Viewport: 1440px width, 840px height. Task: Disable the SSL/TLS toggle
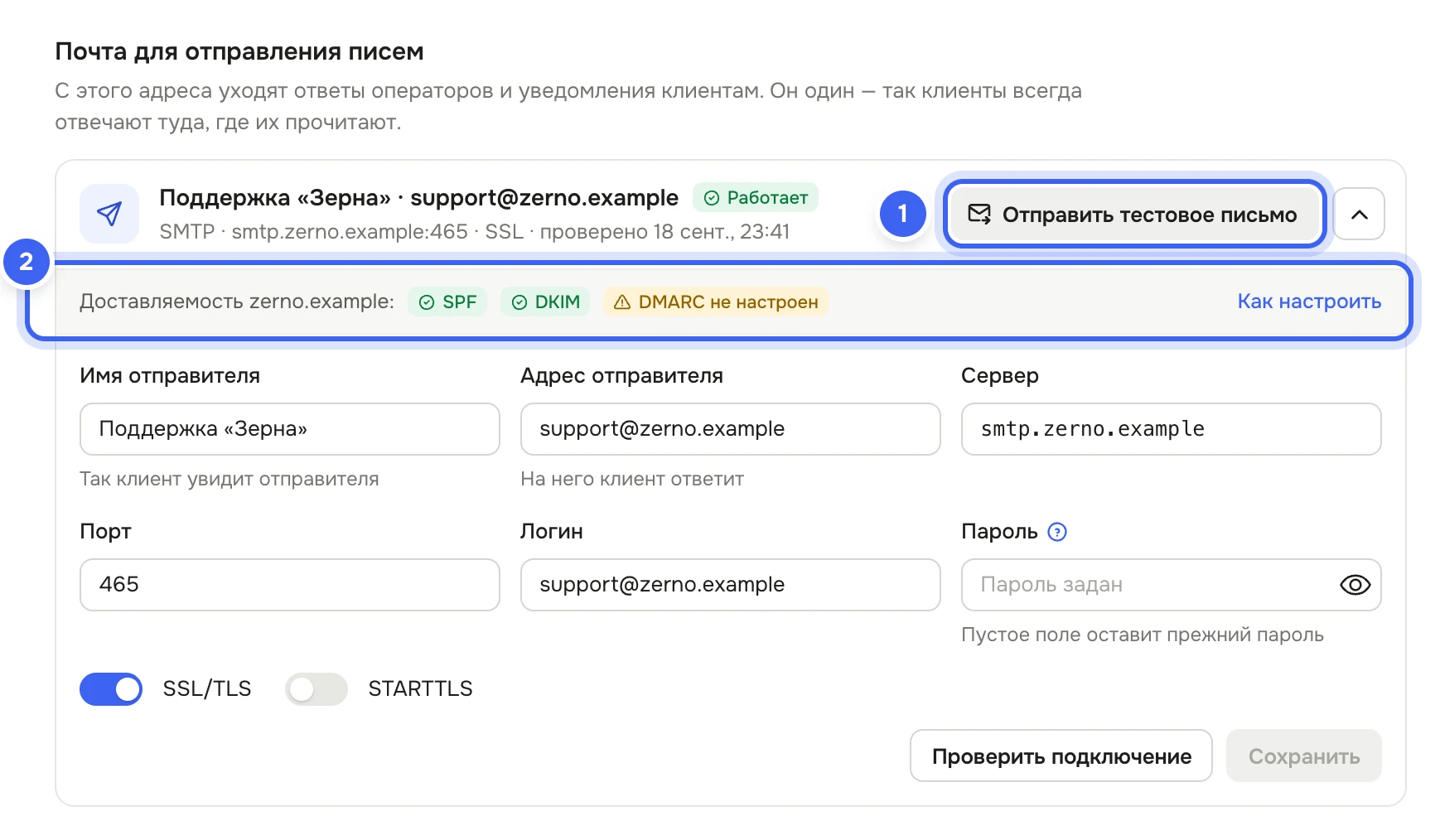tap(111, 689)
